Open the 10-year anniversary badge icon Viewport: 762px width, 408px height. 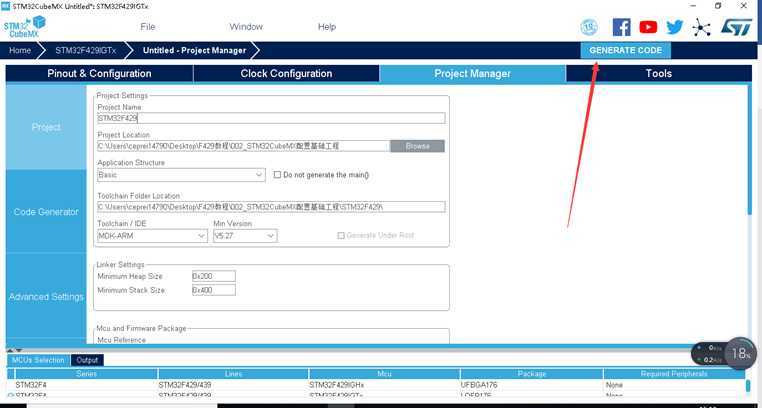pos(589,27)
